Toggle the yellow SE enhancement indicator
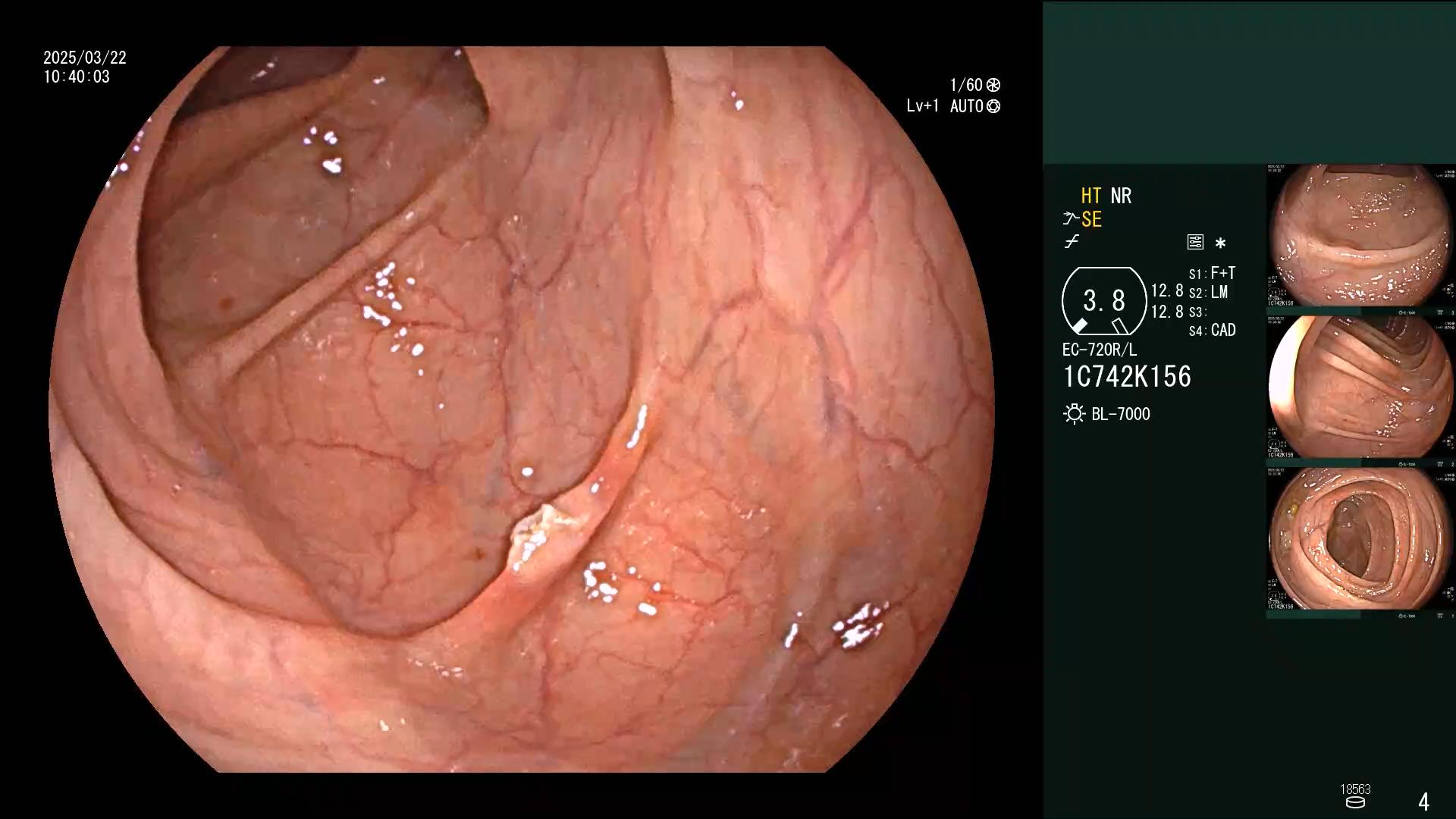1456x819 pixels. tap(1091, 220)
